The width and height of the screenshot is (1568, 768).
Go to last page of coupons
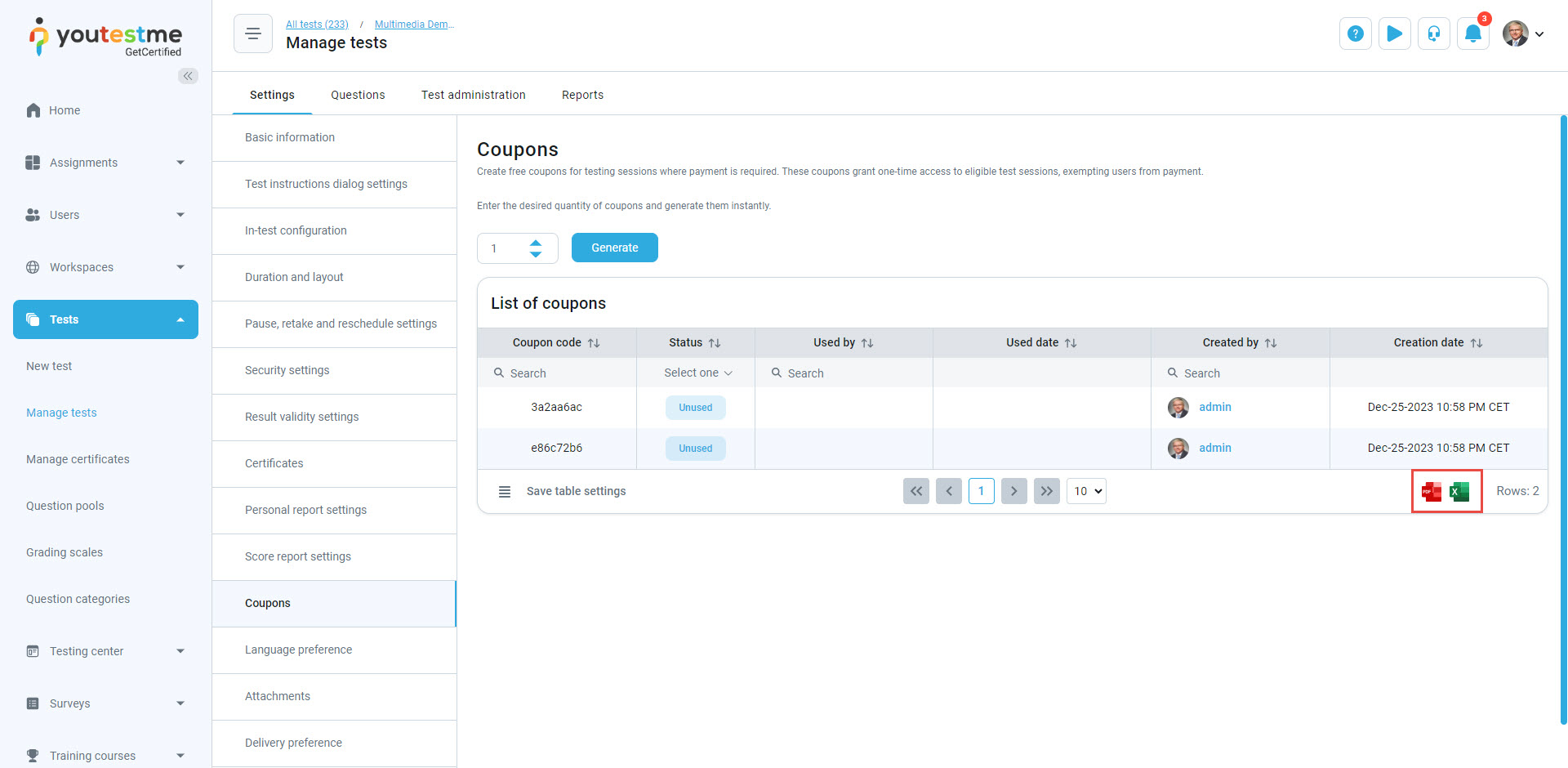pyautogui.click(x=1047, y=491)
